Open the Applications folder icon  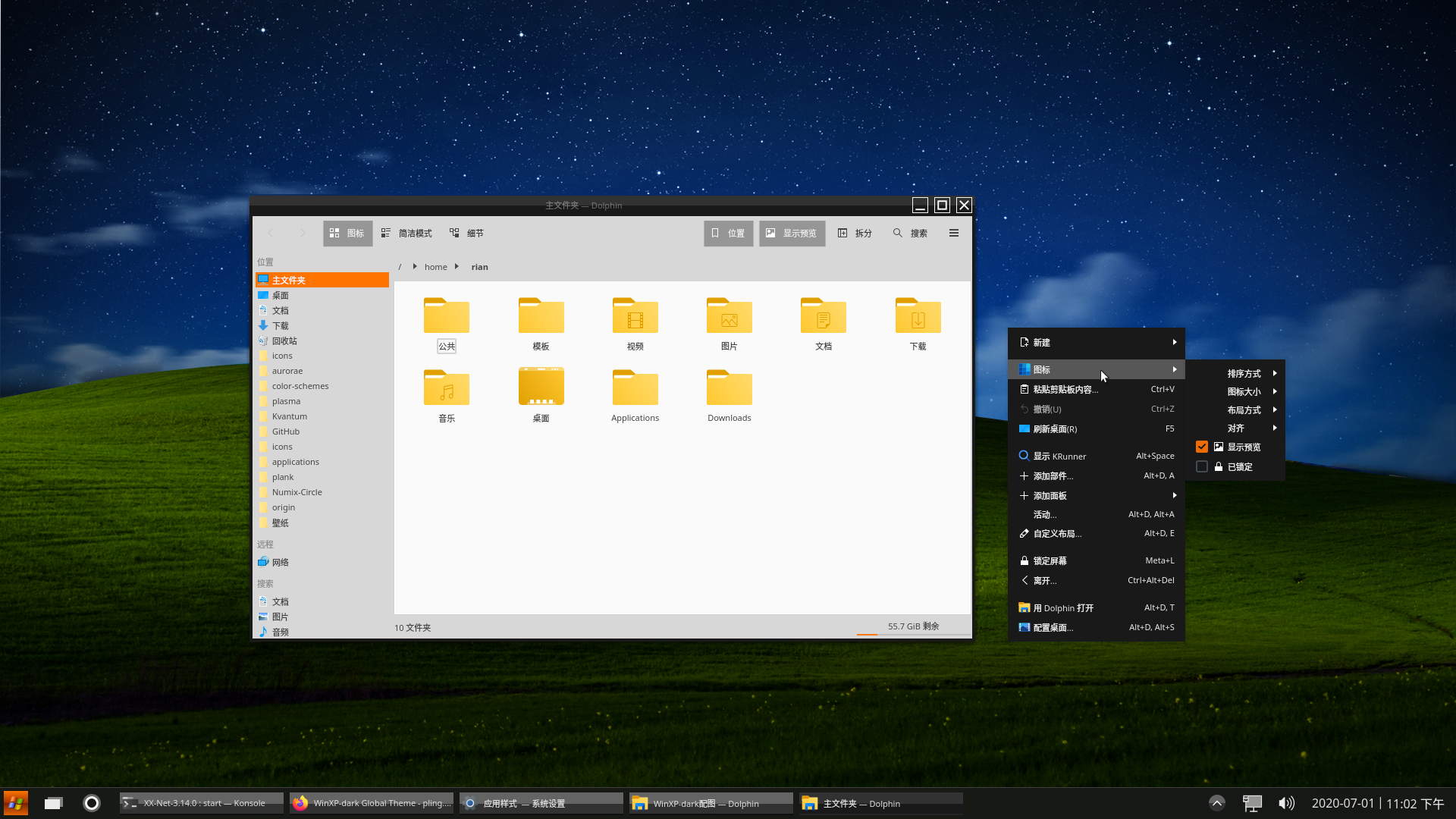(x=635, y=388)
